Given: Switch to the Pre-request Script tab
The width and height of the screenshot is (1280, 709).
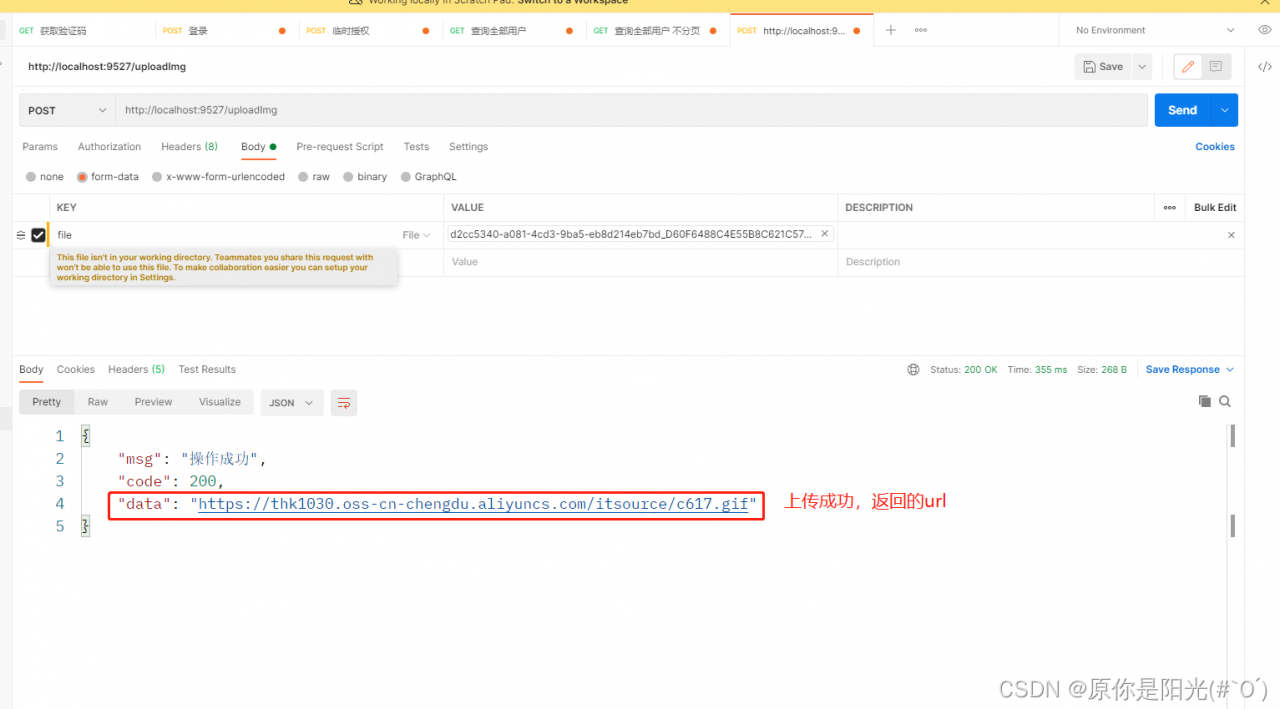Looking at the screenshot, I should pos(339,146).
